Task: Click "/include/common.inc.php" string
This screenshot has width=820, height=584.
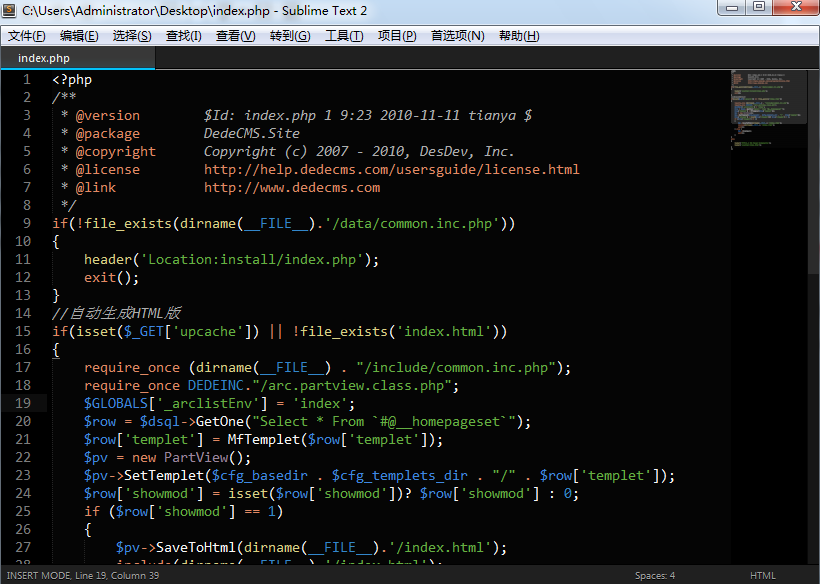Action: (456, 368)
